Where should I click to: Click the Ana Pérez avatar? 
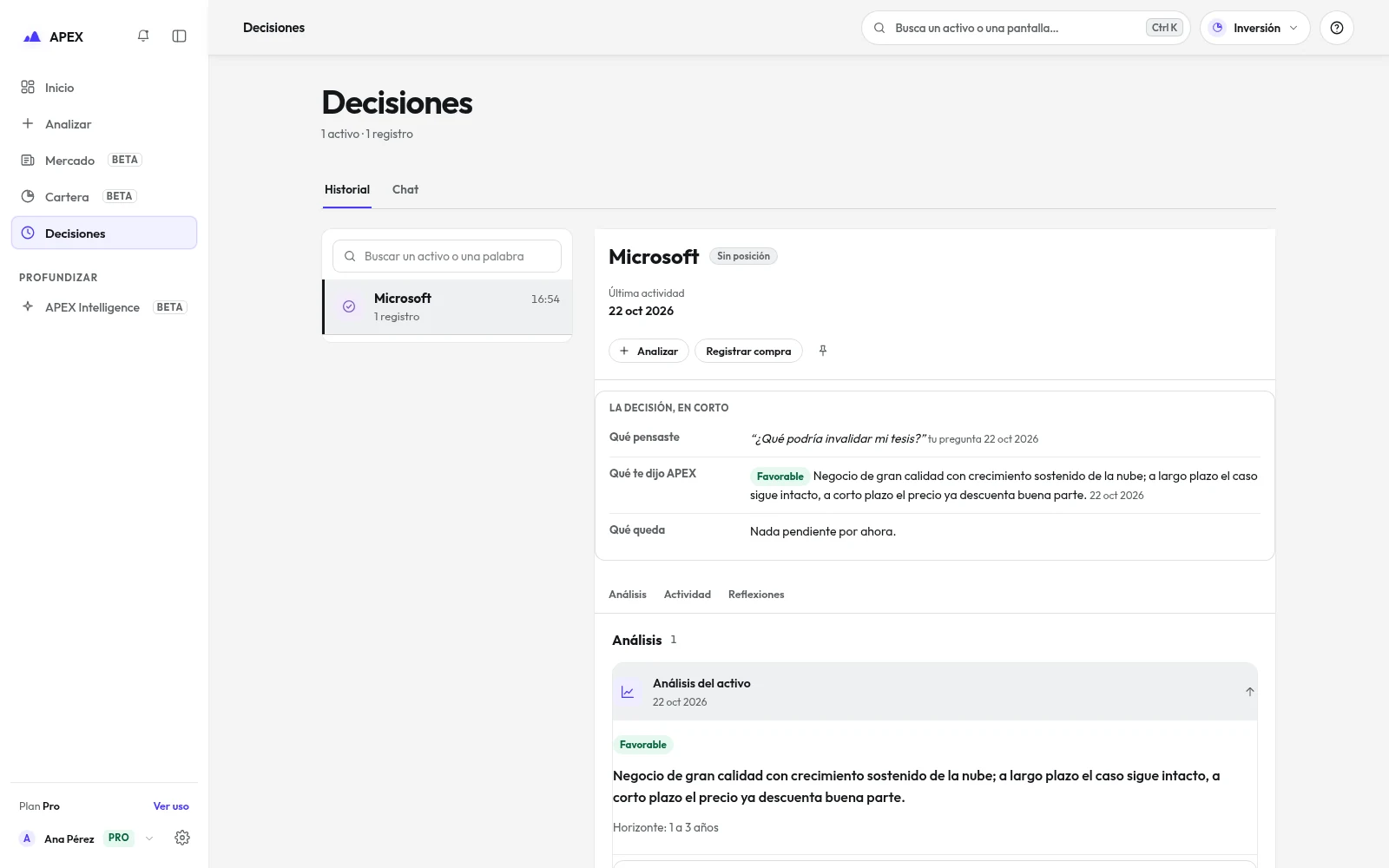coord(27,838)
